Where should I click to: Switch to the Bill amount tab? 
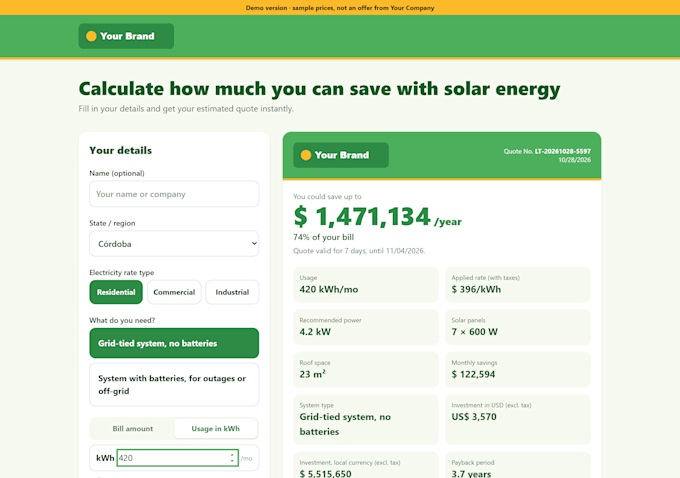click(x=133, y=429)
